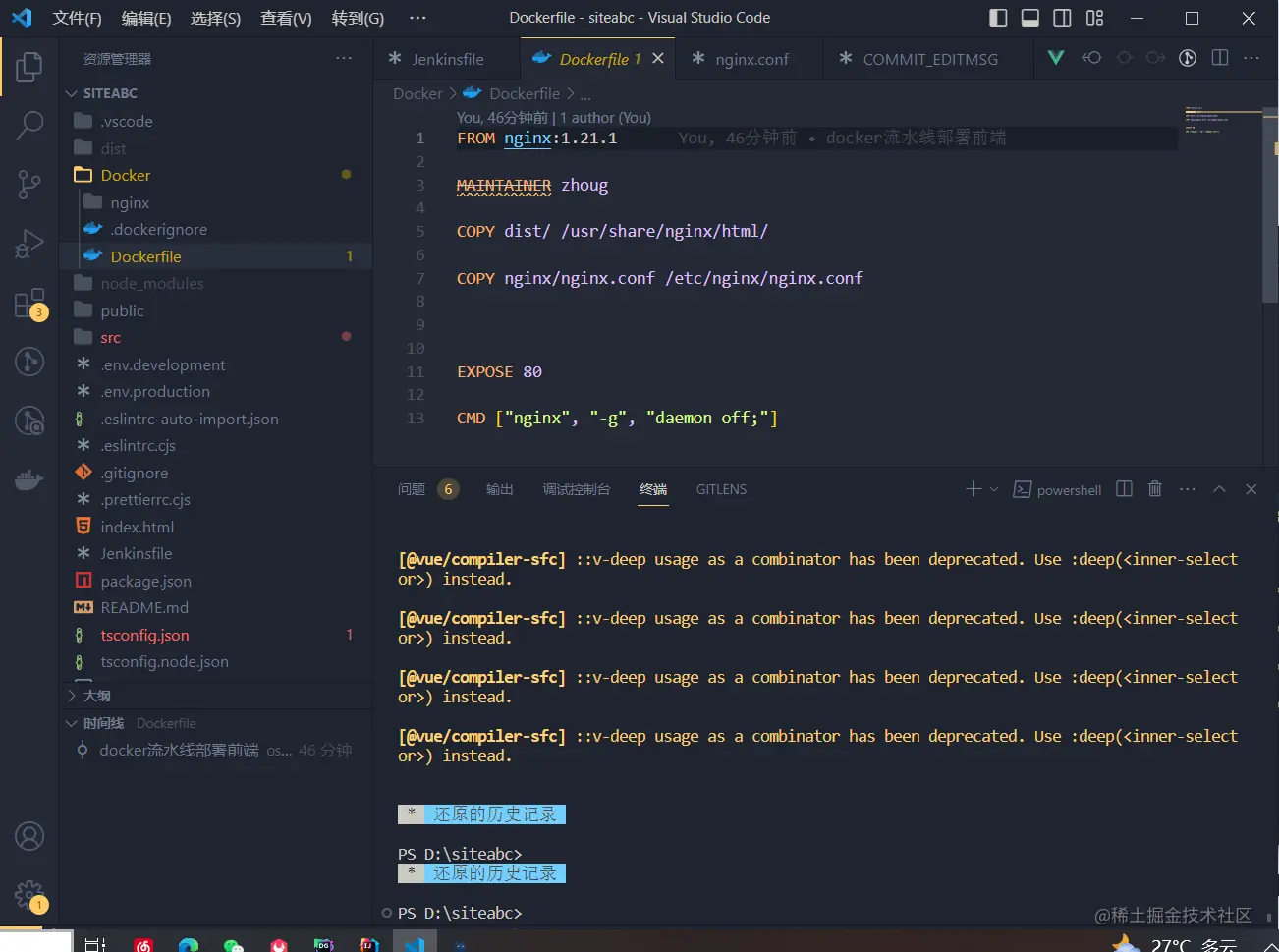Open WeChat from the taskbar
1279x952 pixels.
[x=234, y=945]
